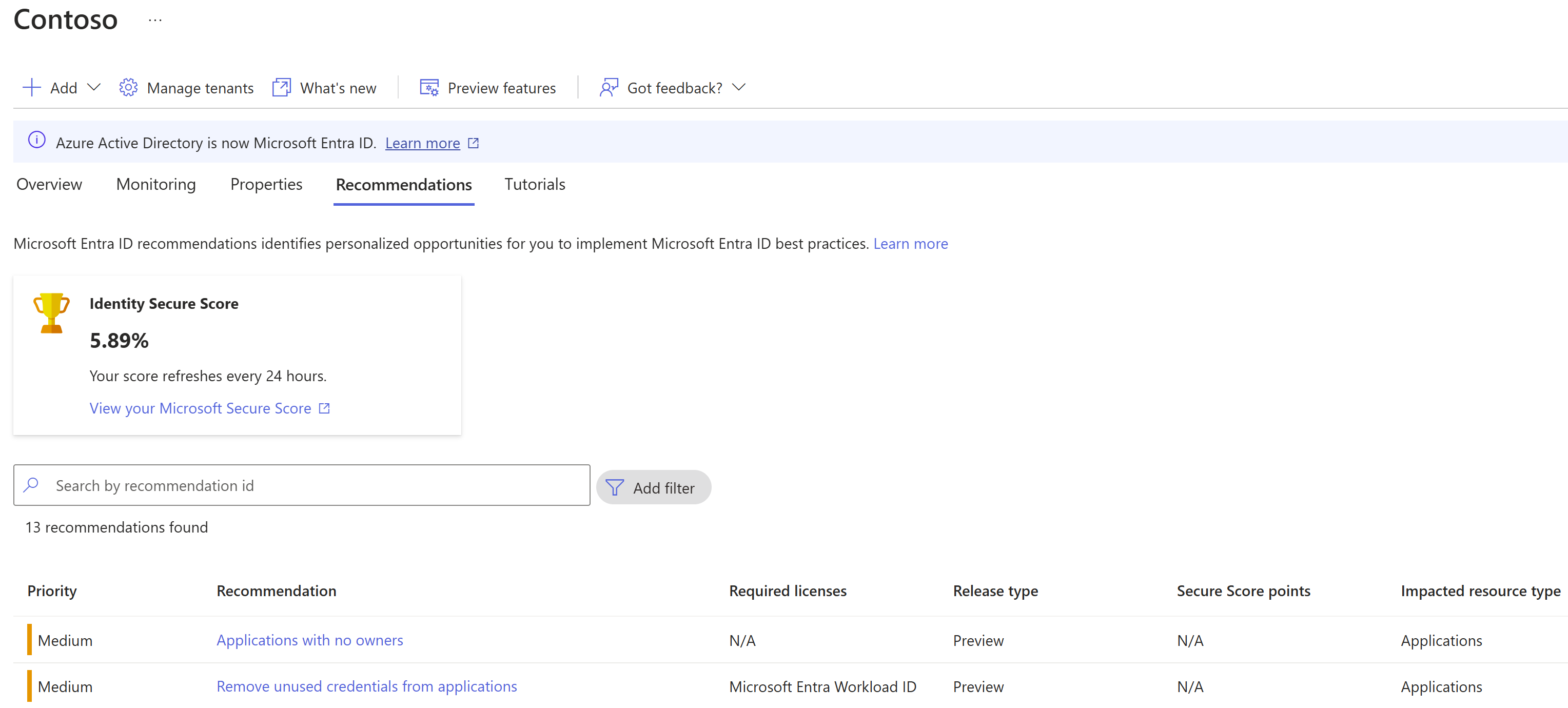Image resolution: width=1568 pixels, height=708 pixels.
Task: Select the Monitoring tab
Action: tap(156, 184)
